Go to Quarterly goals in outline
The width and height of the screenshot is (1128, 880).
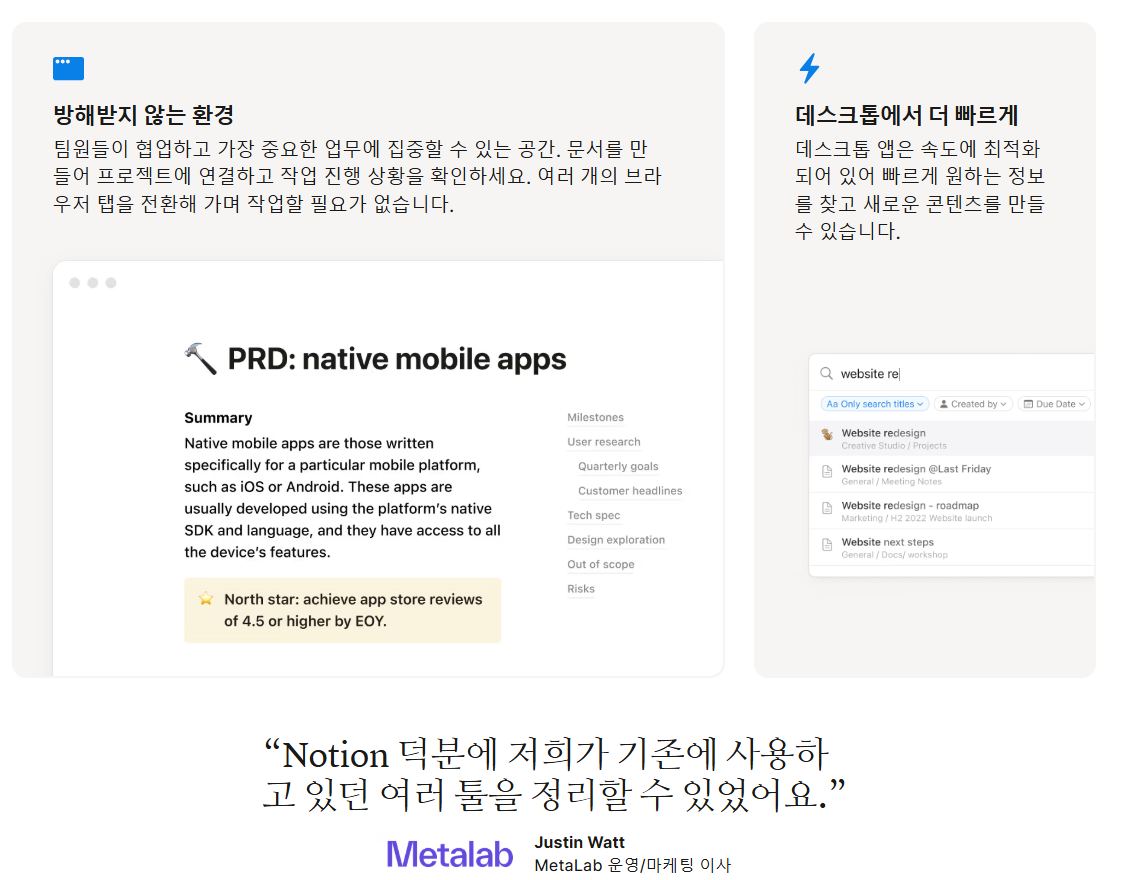pos(618,466)
